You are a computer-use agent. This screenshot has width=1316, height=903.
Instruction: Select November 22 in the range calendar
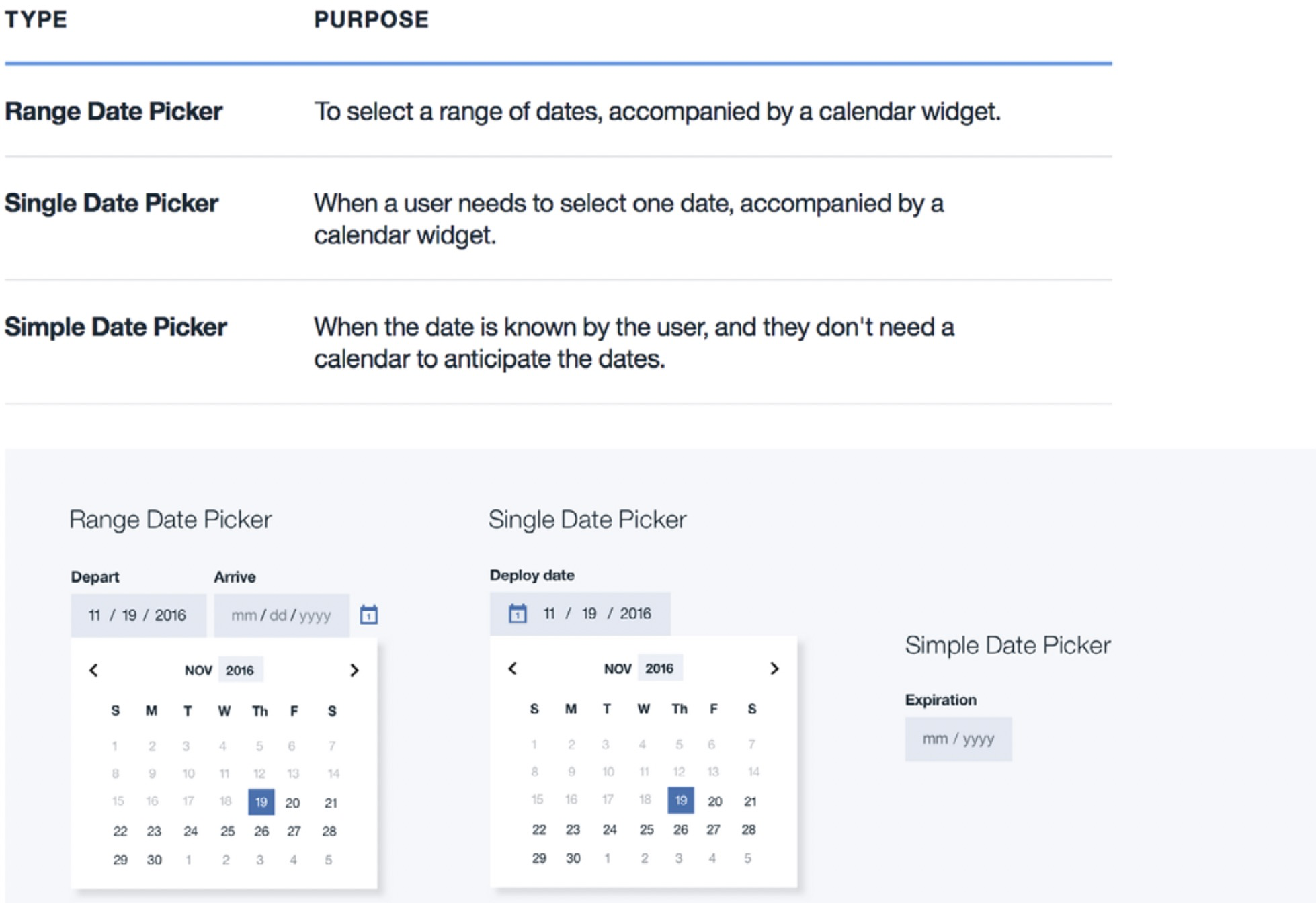(120, 831)
